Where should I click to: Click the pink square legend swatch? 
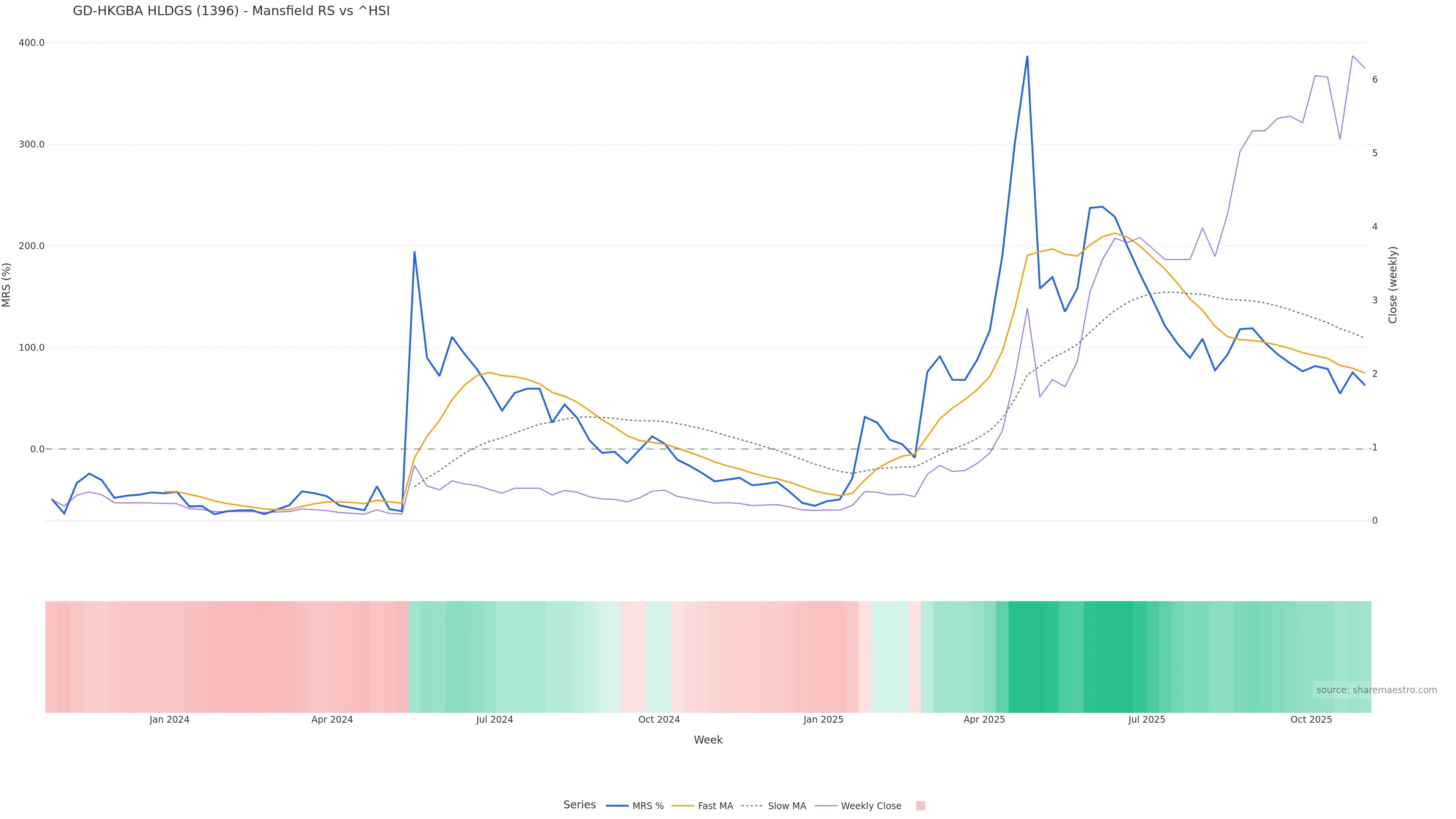(x=920, y=805)
